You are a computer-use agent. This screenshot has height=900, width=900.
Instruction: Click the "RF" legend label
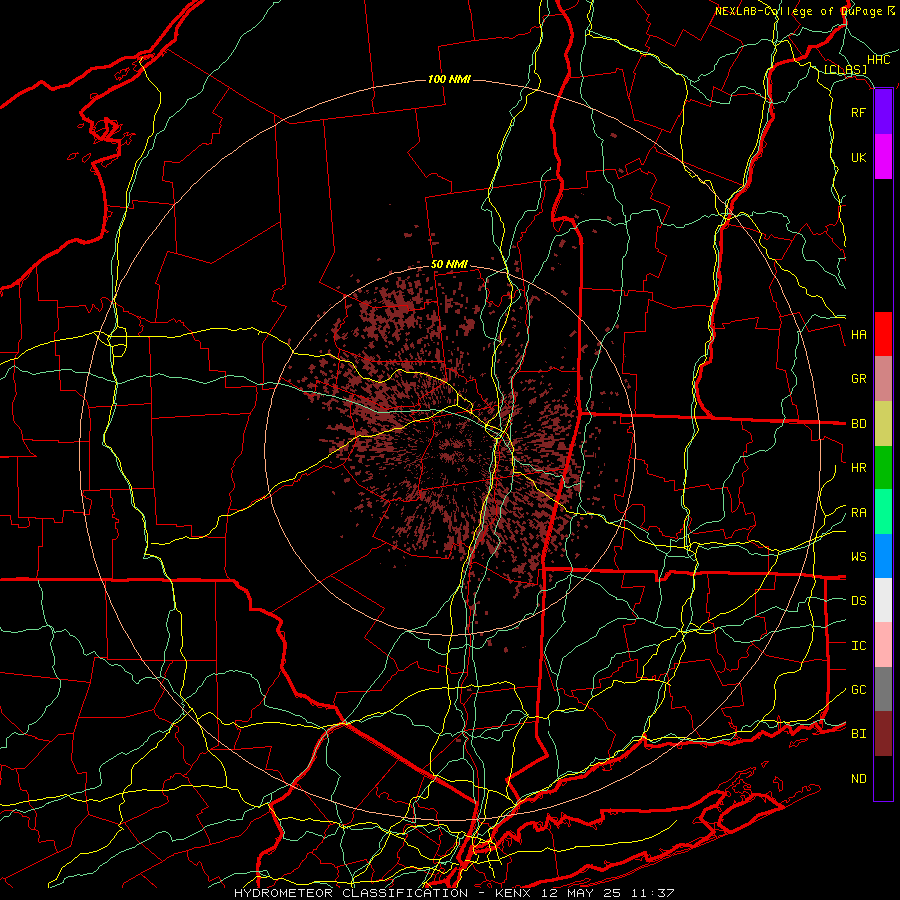858,112
